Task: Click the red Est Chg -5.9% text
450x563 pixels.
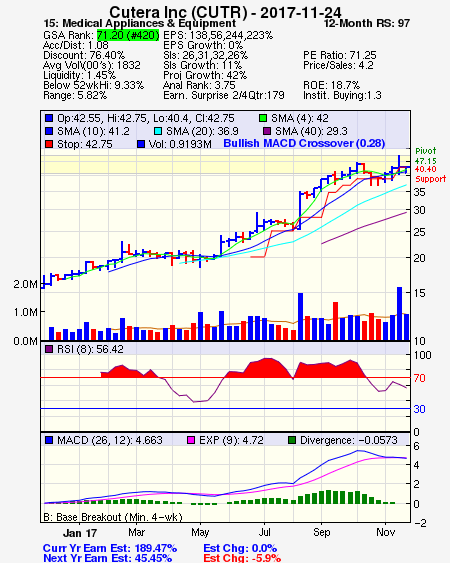Action: (x=242, y=558)
